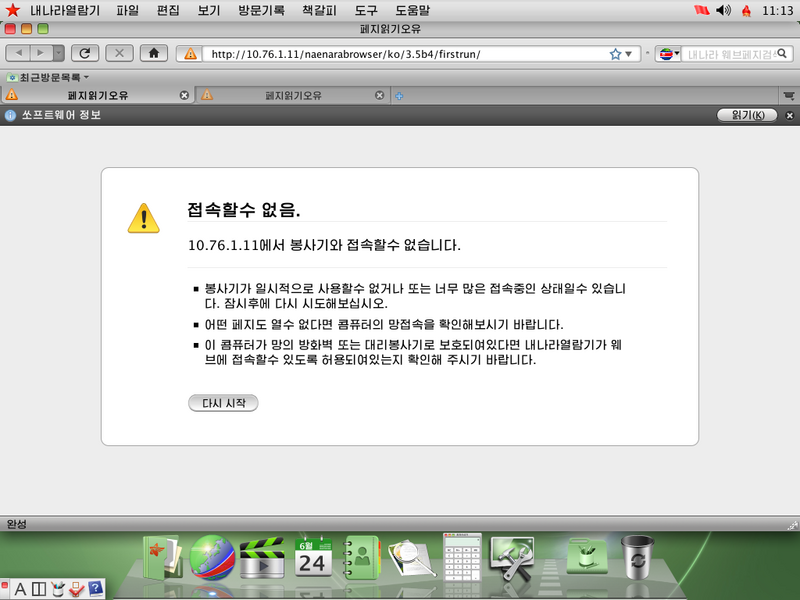Dismiss the 쏘프트웨어 정보 notification bar

(x=790, y=116)
